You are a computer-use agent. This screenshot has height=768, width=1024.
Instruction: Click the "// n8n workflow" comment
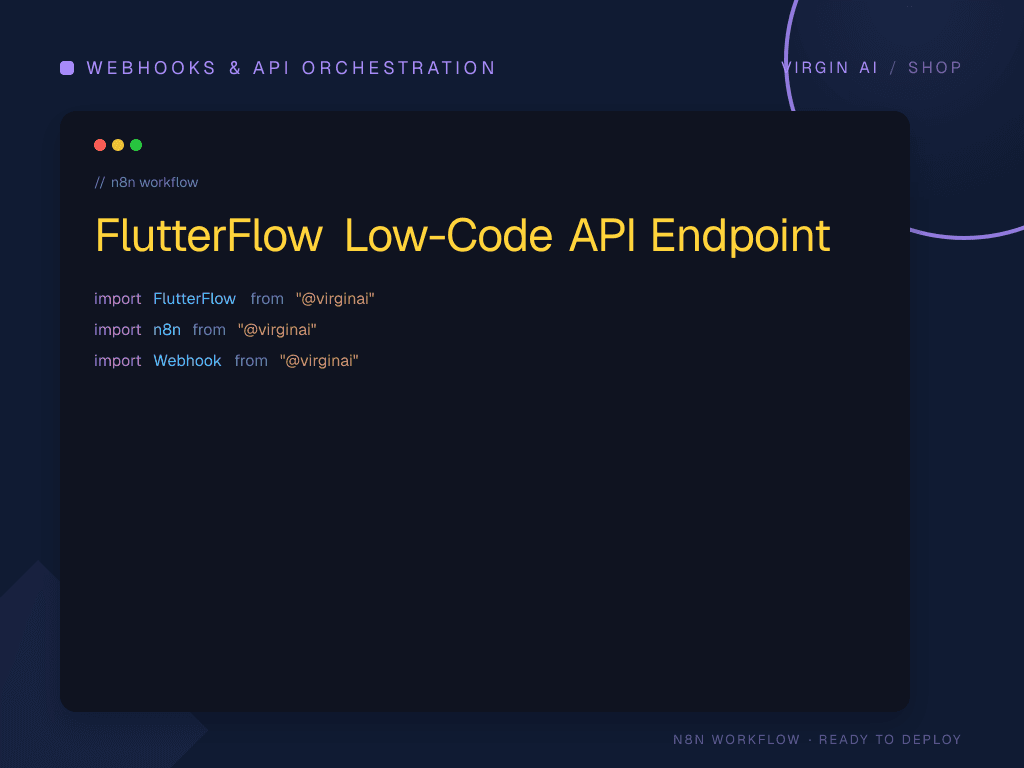pos(146,182)
